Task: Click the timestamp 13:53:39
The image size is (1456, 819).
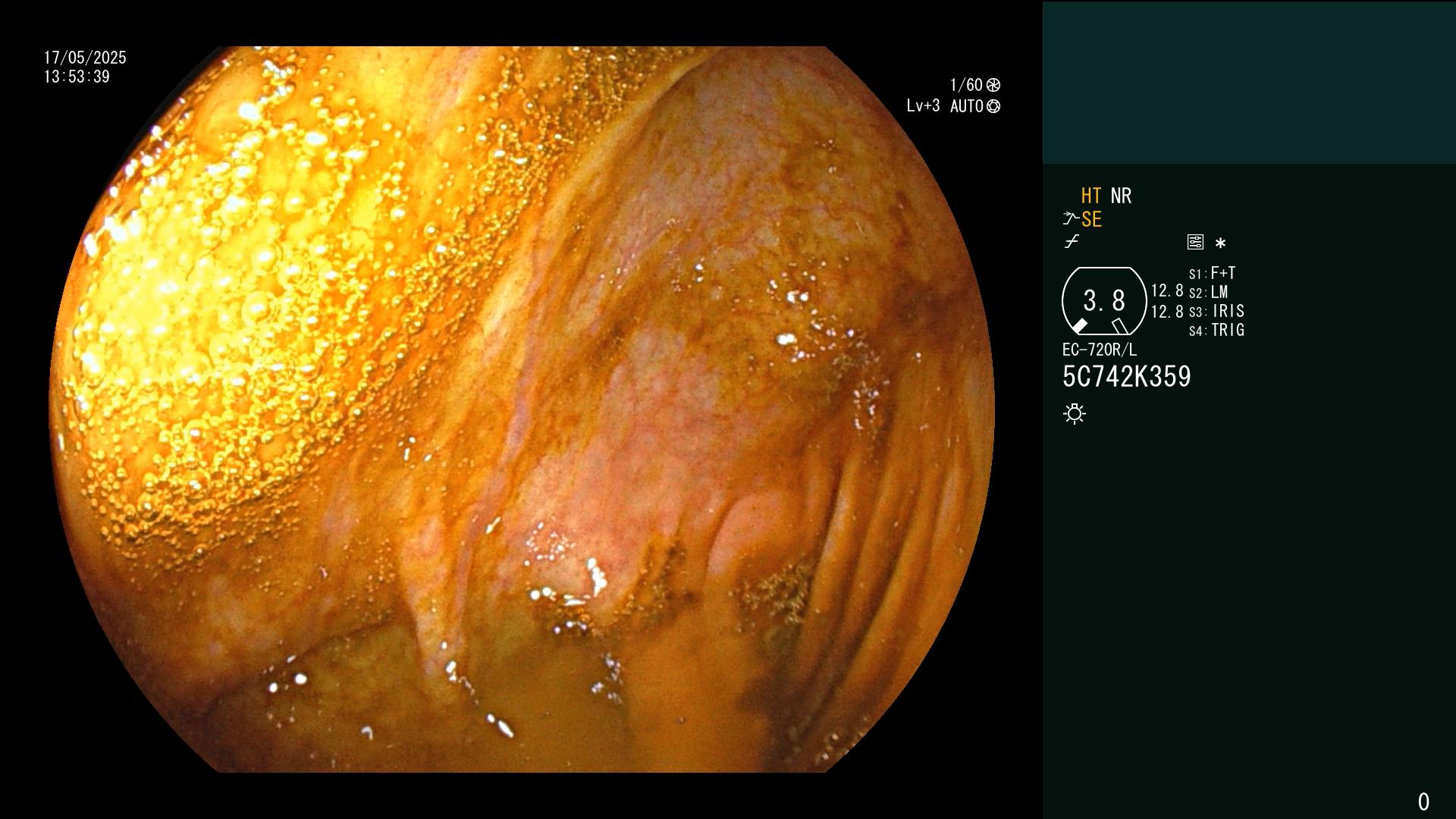Action: point(77,77)
